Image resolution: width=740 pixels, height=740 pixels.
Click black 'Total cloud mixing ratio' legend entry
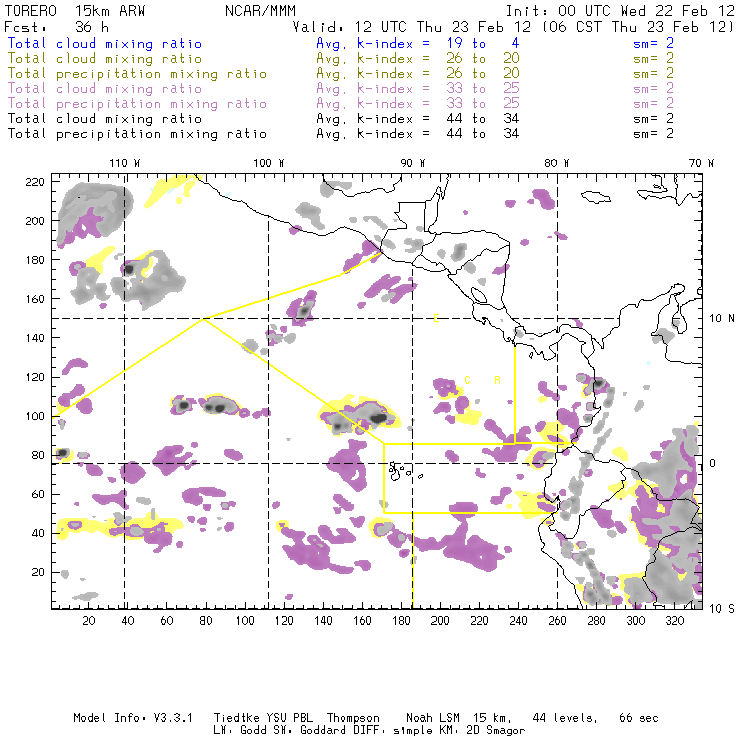coord(105,119)
